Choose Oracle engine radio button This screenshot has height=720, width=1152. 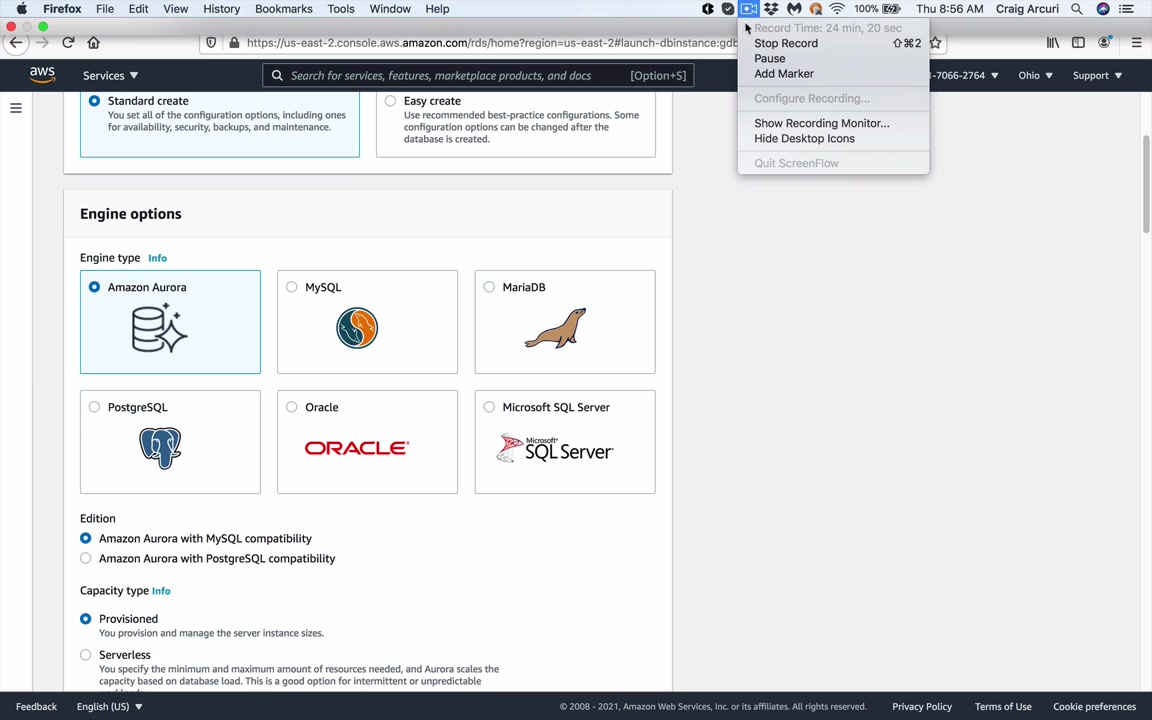[292, 406]
